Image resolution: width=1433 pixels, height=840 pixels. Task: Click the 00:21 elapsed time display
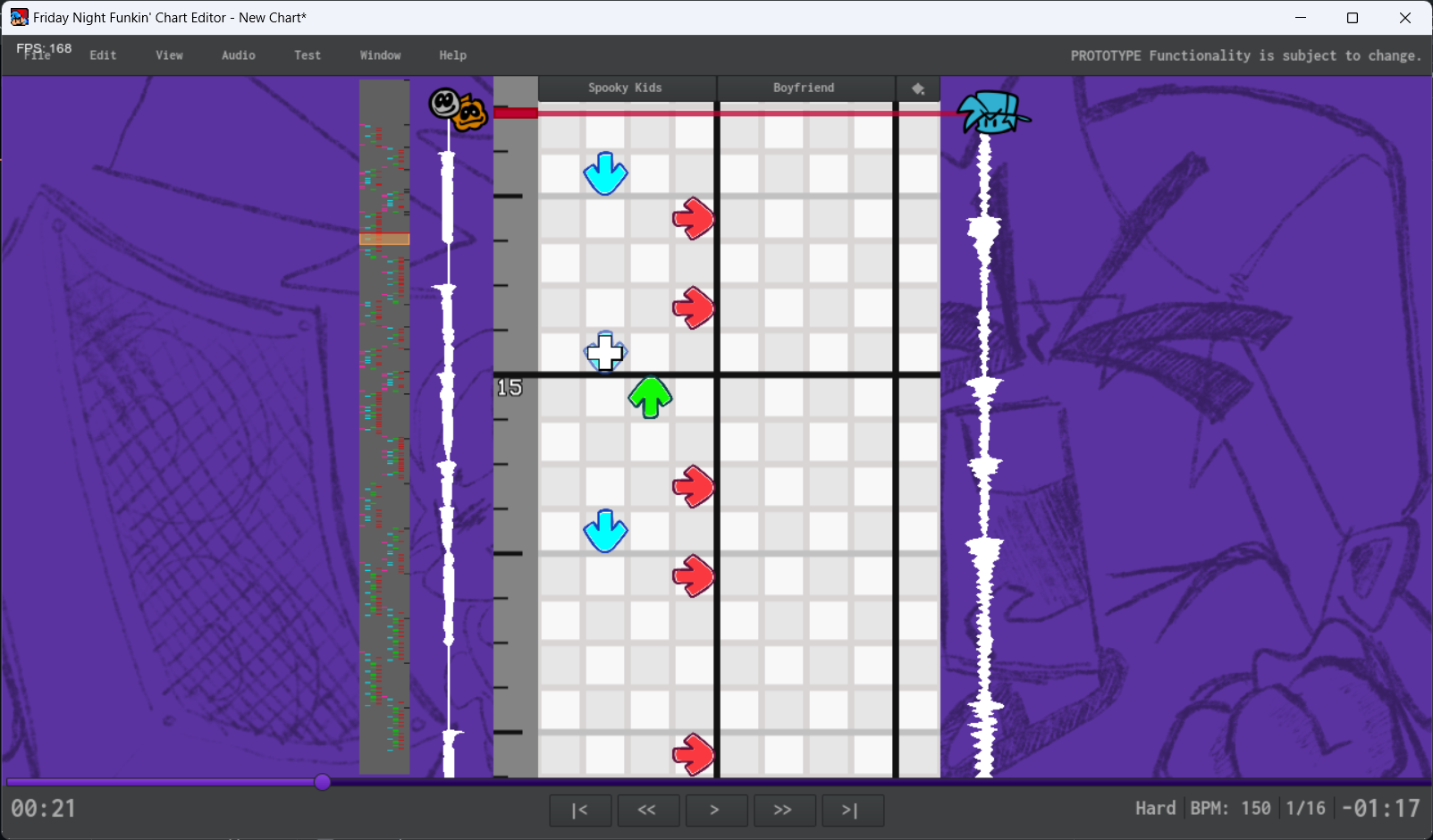click(44, 809)
